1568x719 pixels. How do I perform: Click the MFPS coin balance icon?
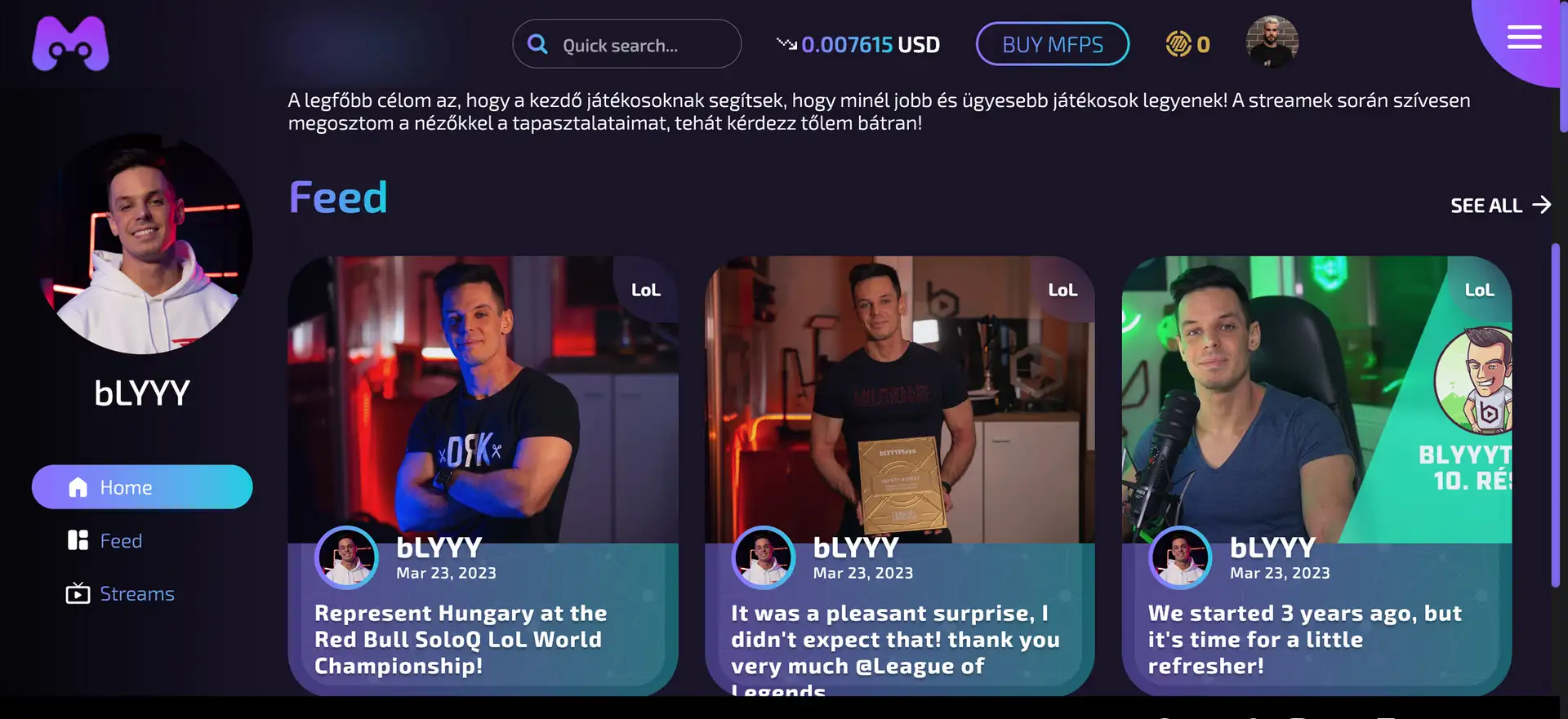(1178, 44)
